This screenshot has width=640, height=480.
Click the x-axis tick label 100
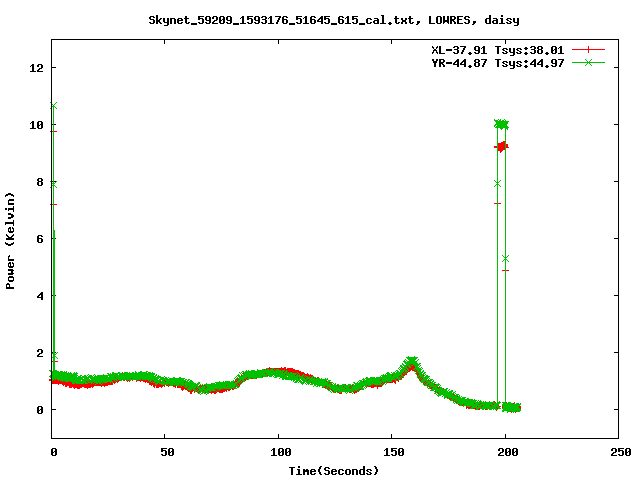(280, 452)
